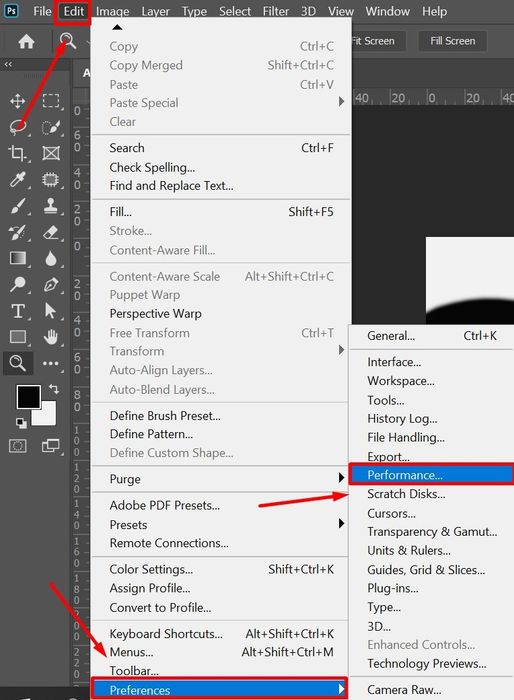
Task: Choose Search in Edit menu
Action: [221, 148]
